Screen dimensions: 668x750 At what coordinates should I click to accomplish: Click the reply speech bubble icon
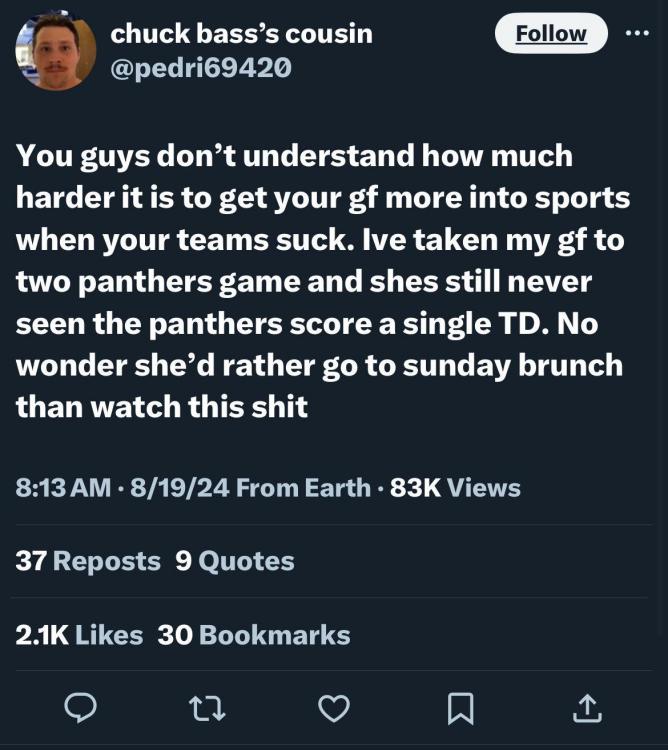coord(78,709)
